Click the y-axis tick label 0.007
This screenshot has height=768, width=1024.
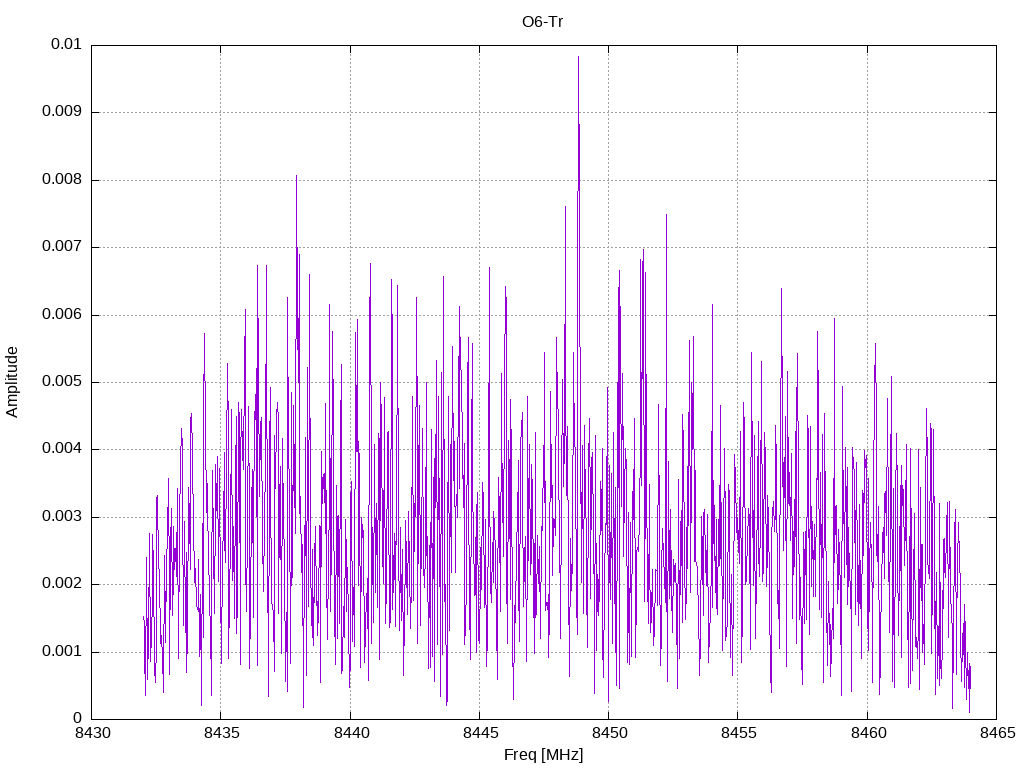click(62, 247)
